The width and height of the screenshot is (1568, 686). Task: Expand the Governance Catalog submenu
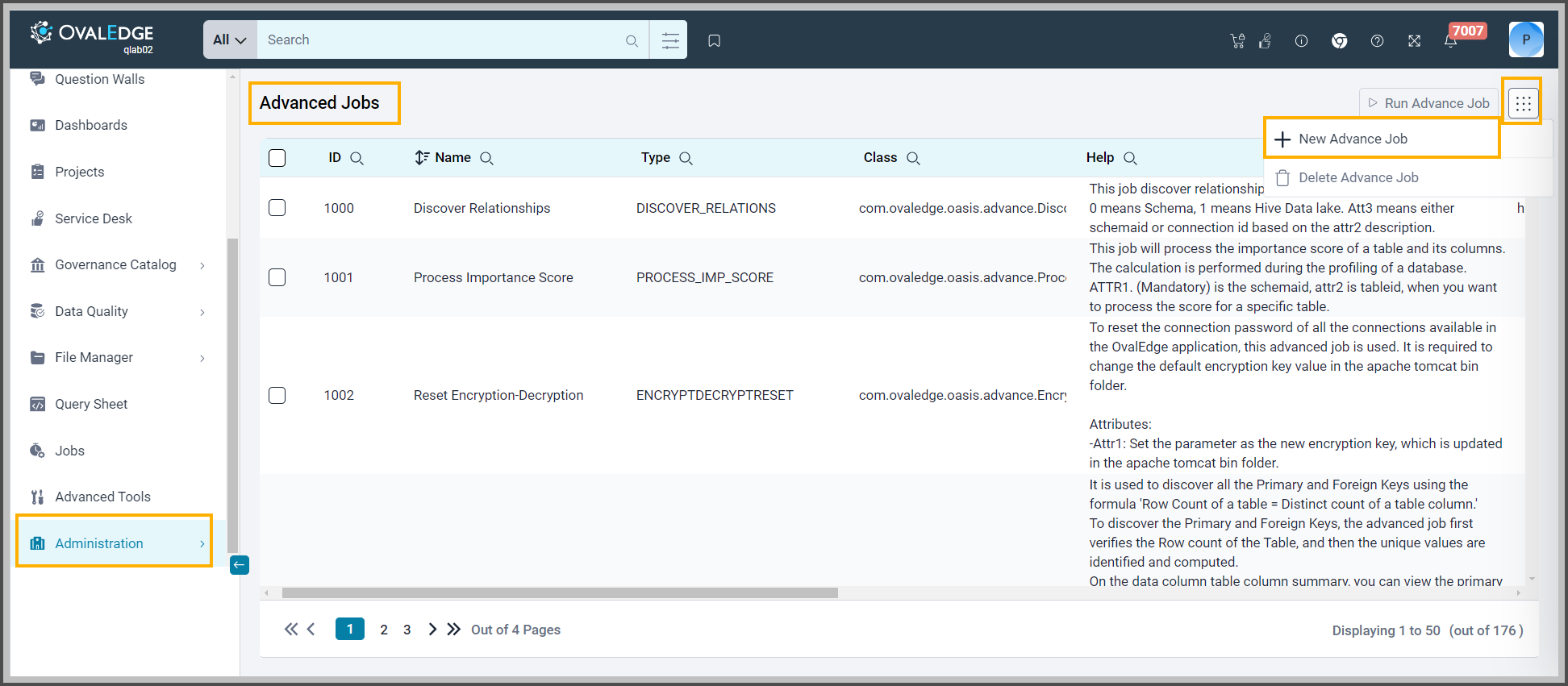202,265
